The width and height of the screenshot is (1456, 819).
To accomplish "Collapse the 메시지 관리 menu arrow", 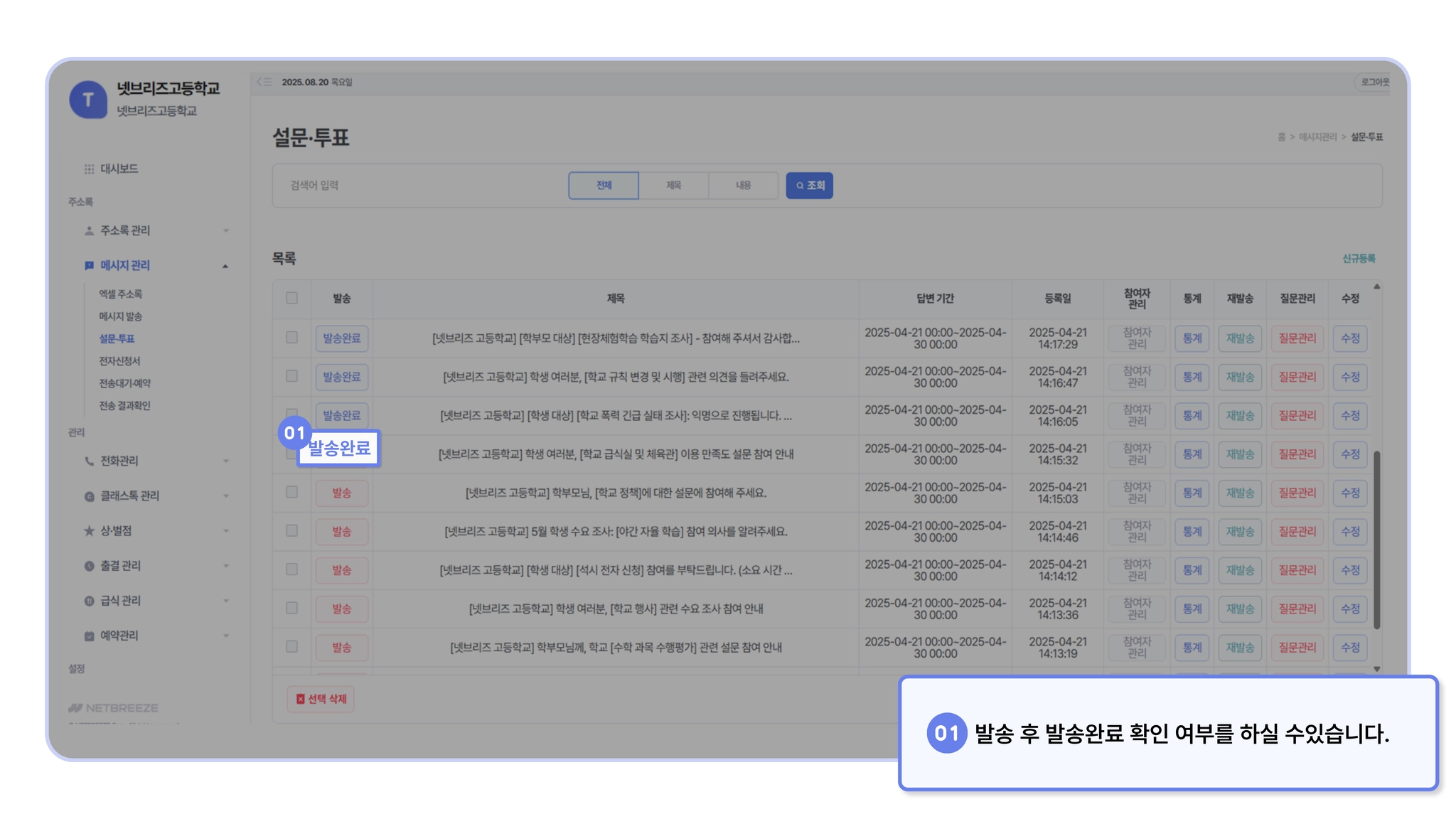I will (225, 266).
